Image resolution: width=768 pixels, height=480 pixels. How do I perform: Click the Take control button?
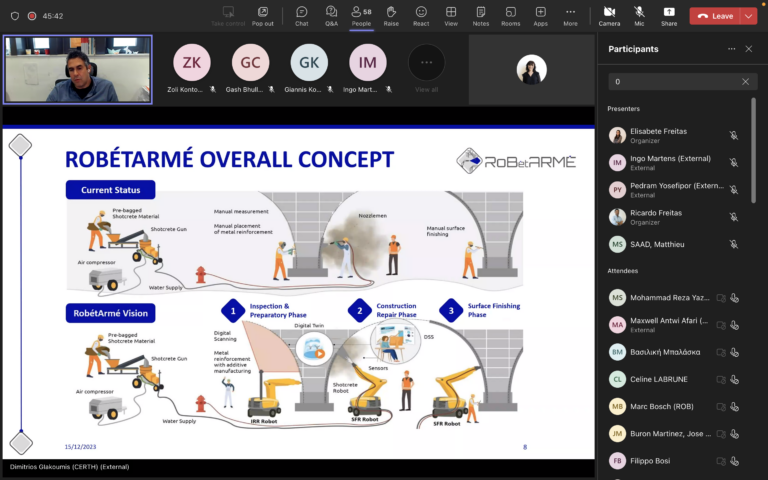[x=228, y=16]
